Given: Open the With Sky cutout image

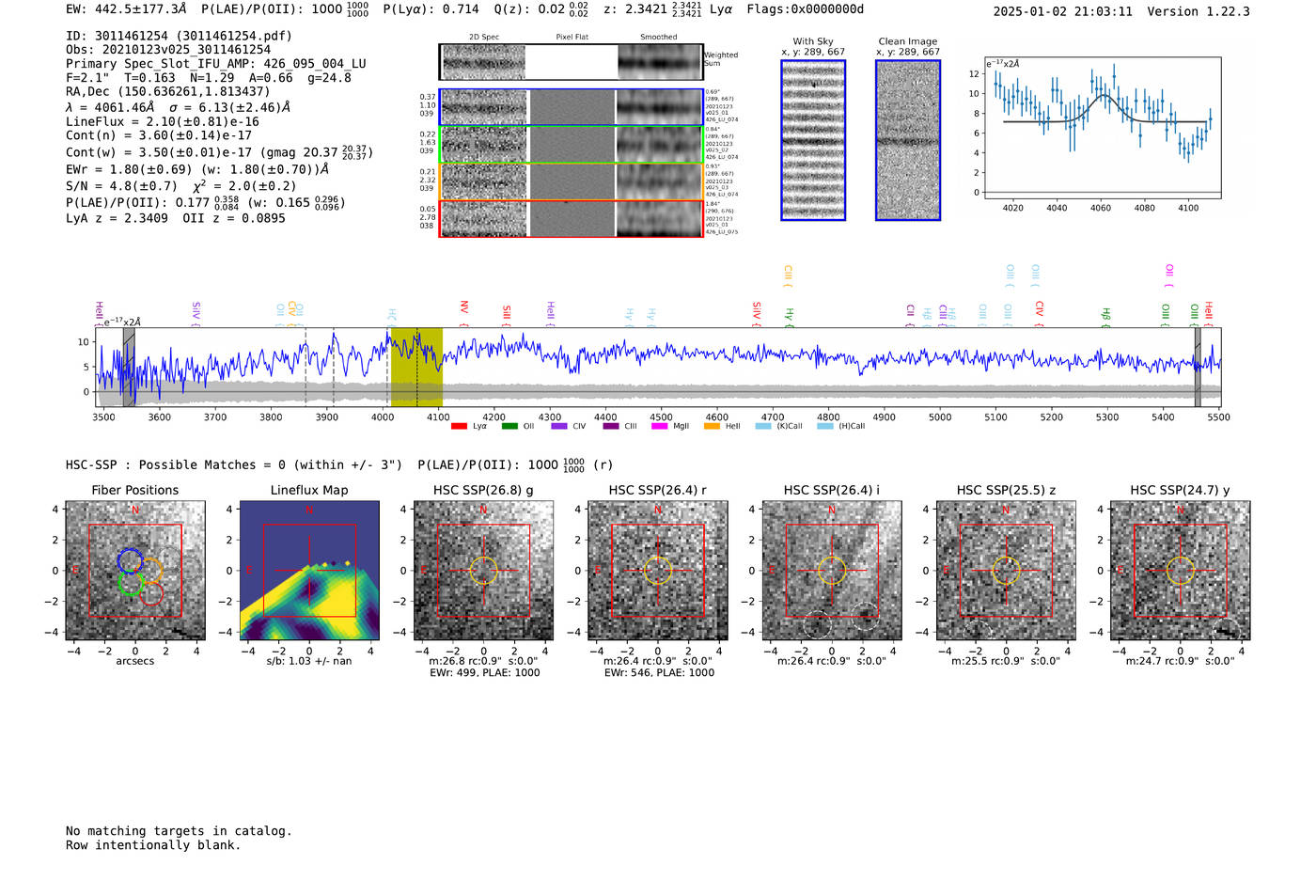Looking at the screenshot, I should pos(813,140).
